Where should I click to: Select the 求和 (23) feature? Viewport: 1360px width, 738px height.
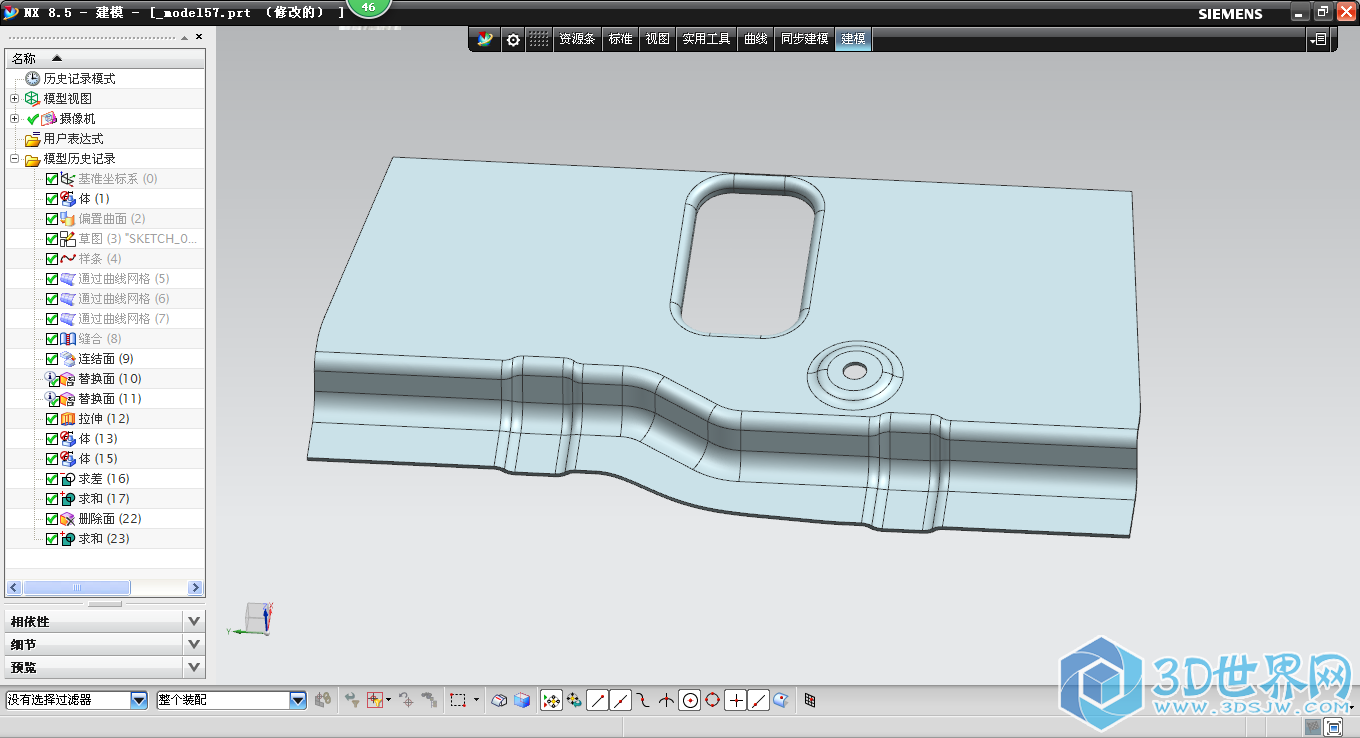coord(104,539)
